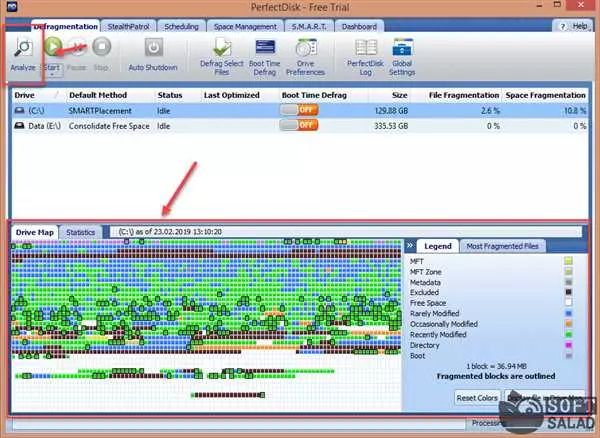Open the Scheduling tab
Viewport: 600px width, 438px height.
tap(181, 26)
